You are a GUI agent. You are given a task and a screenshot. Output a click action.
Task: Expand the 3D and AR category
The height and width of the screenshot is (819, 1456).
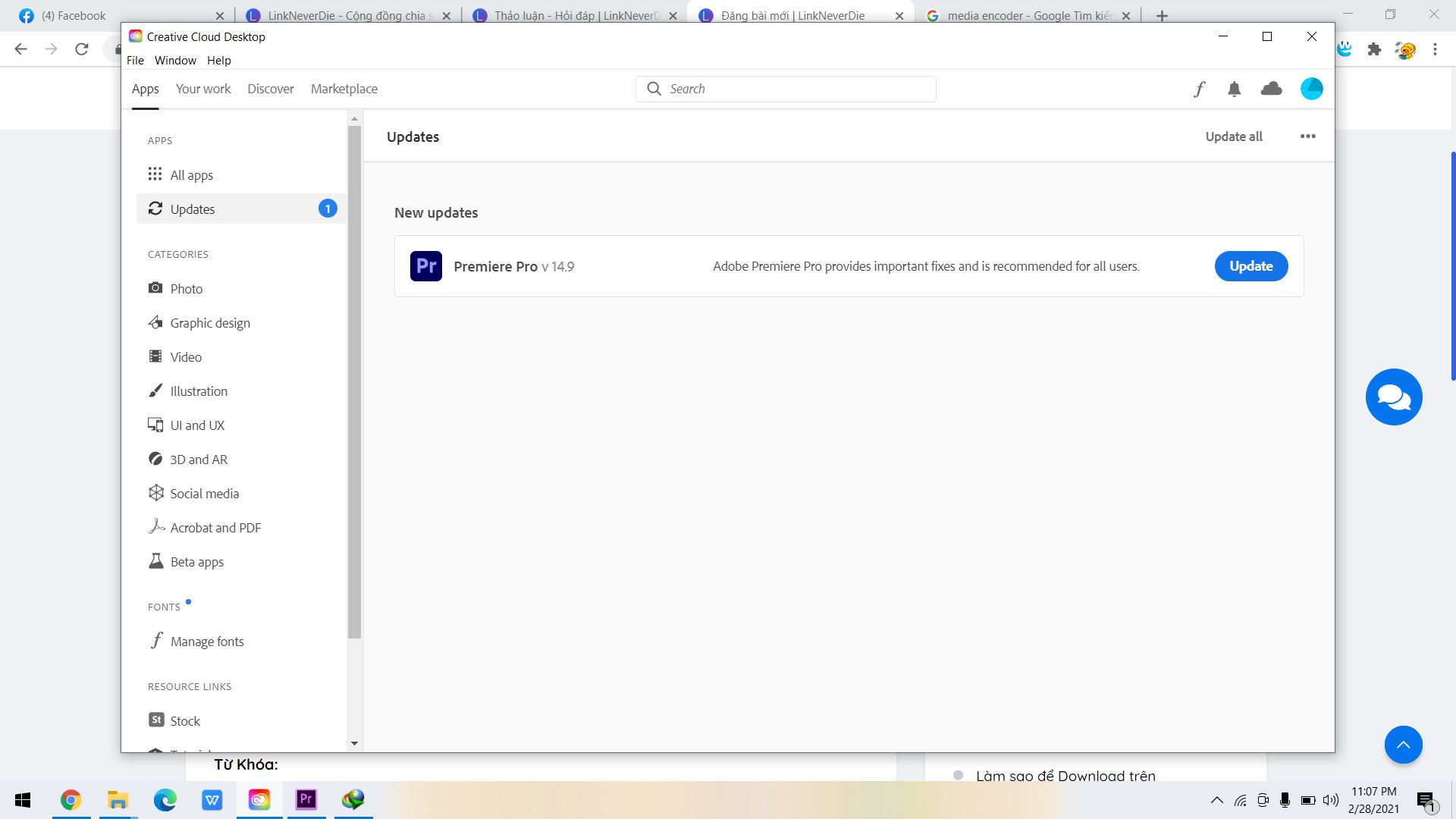coord(199,459)
